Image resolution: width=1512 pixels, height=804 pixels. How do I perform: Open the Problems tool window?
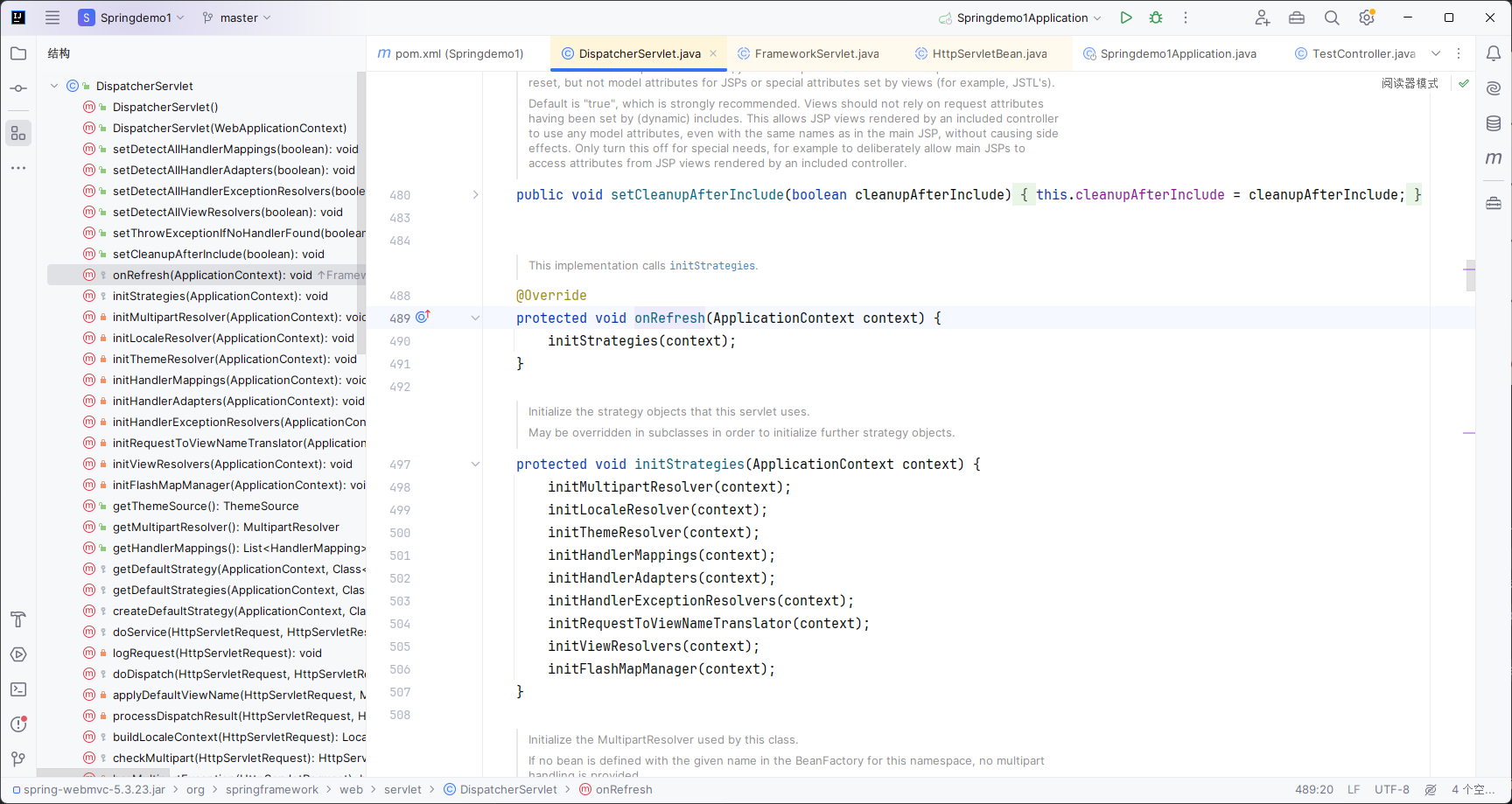click(18, 724)
